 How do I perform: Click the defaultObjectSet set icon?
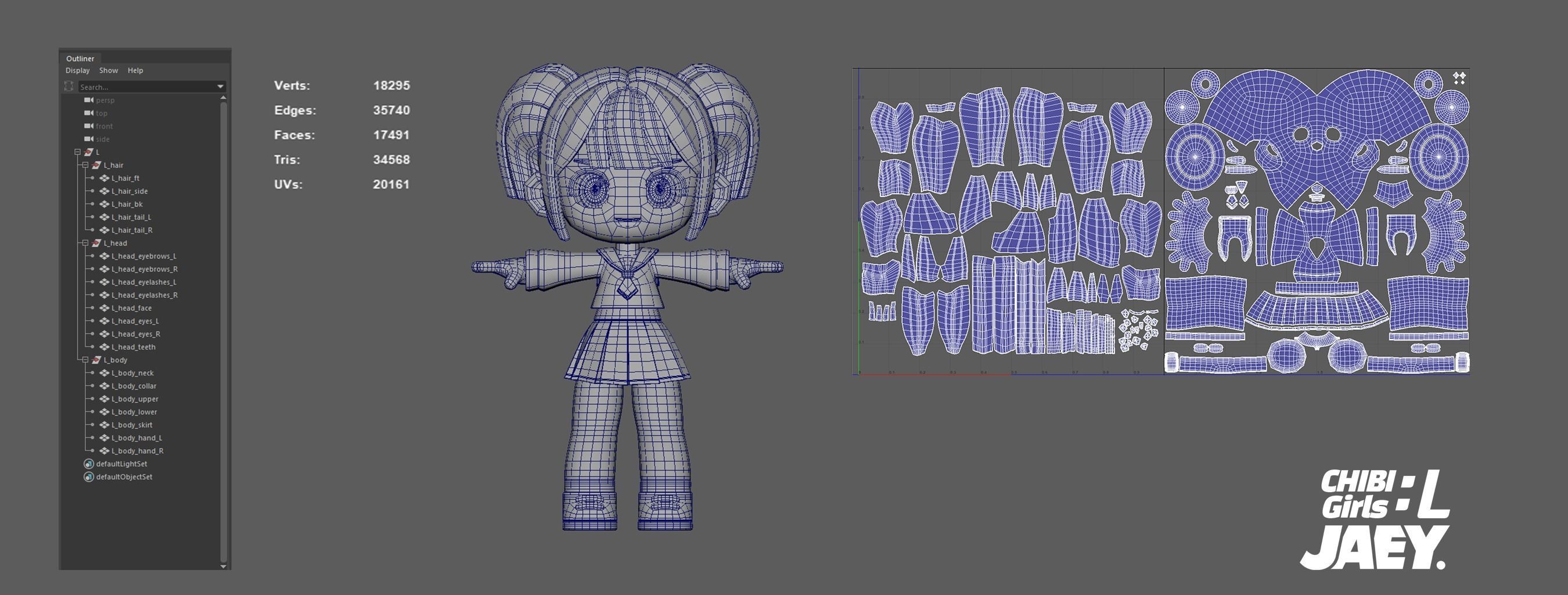click(89, 477)
